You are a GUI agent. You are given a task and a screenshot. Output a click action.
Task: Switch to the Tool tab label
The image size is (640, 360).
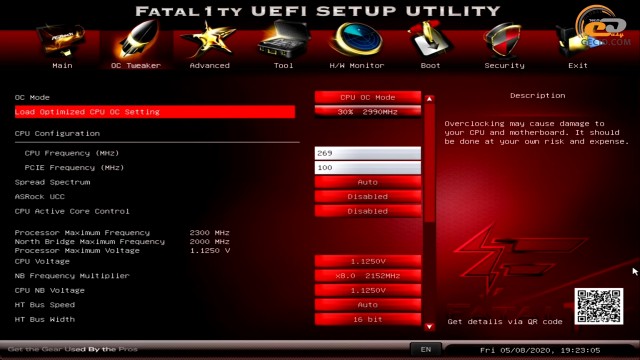click(283, 65)
